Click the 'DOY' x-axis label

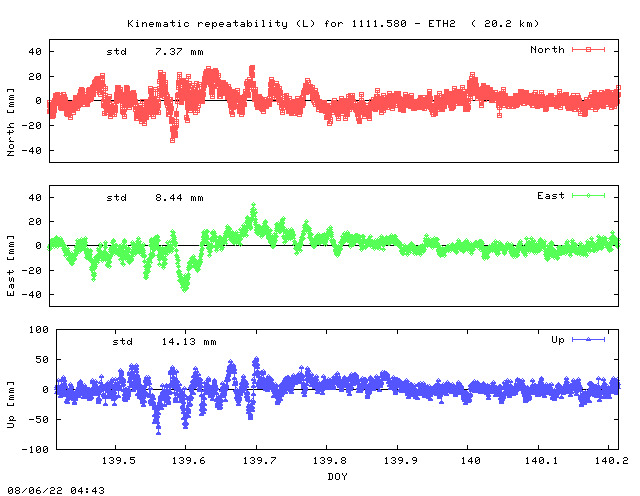(x=337, y=476)
